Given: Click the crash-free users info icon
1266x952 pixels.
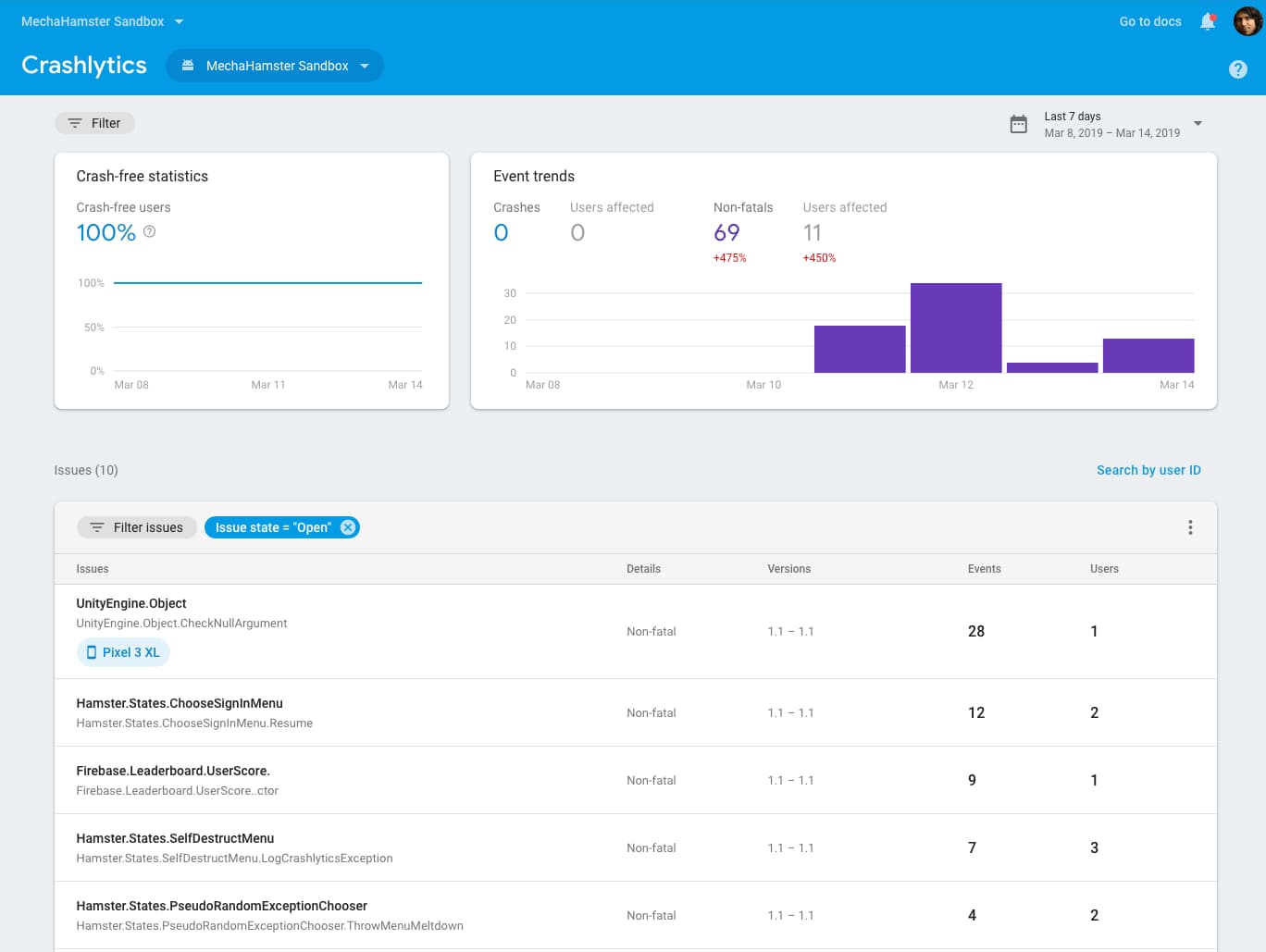Looking at the screenshot, I should point(150,232).
